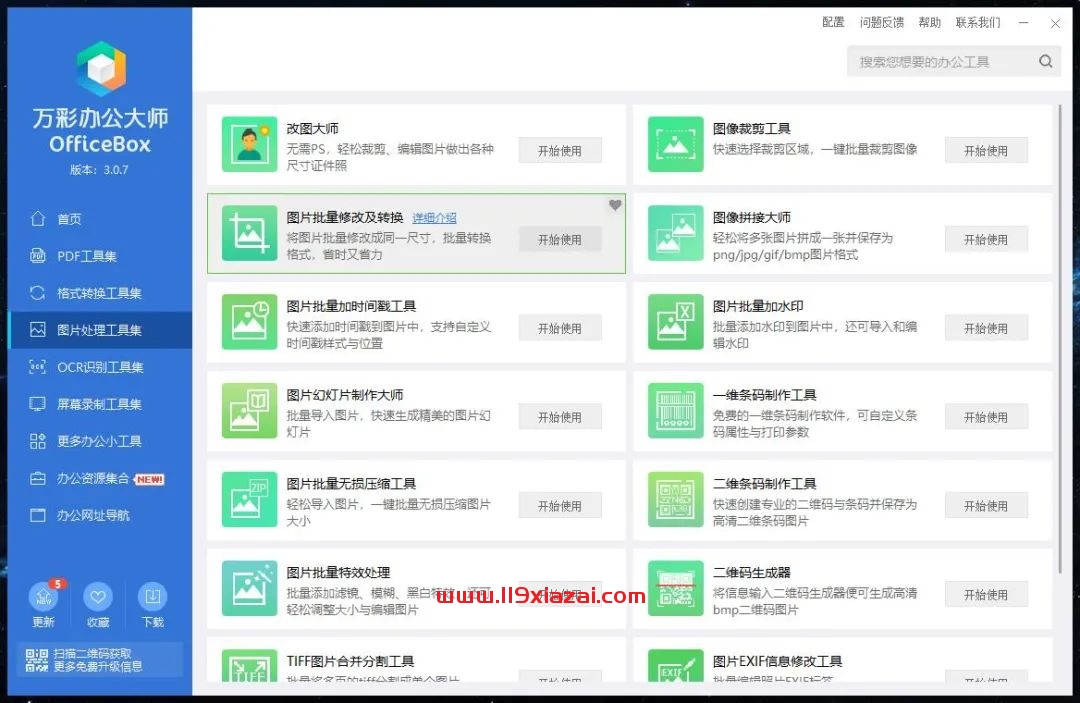Click the 图片EXIF信息修改工具 icon
The width and height of the screenshot is (1080, 703).
coord(676,666)
